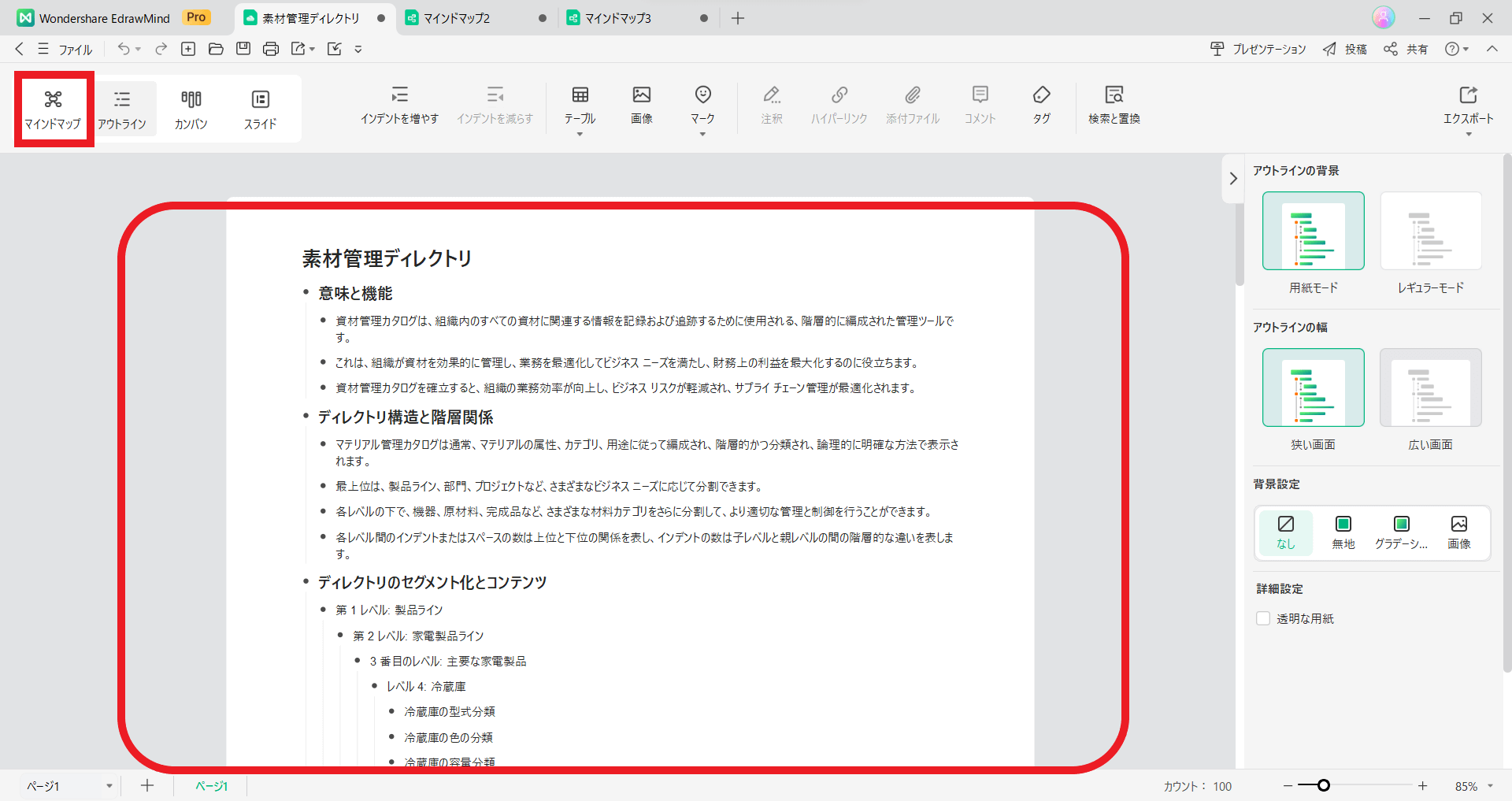This screenshot has width=1512, height=801.
Task: Switch to Mind Map view mode
Action: tap(53, 109)
